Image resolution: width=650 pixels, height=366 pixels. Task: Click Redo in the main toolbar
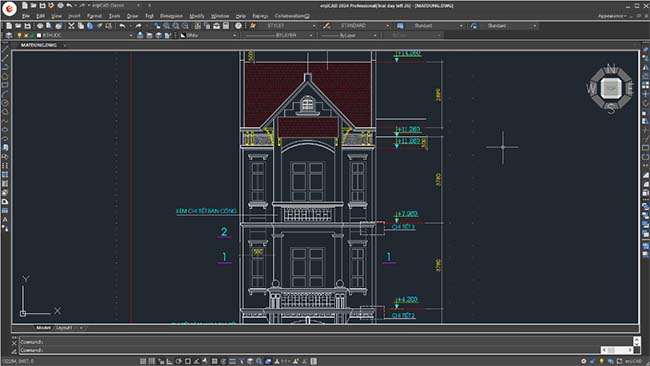(x=138, y=26)
